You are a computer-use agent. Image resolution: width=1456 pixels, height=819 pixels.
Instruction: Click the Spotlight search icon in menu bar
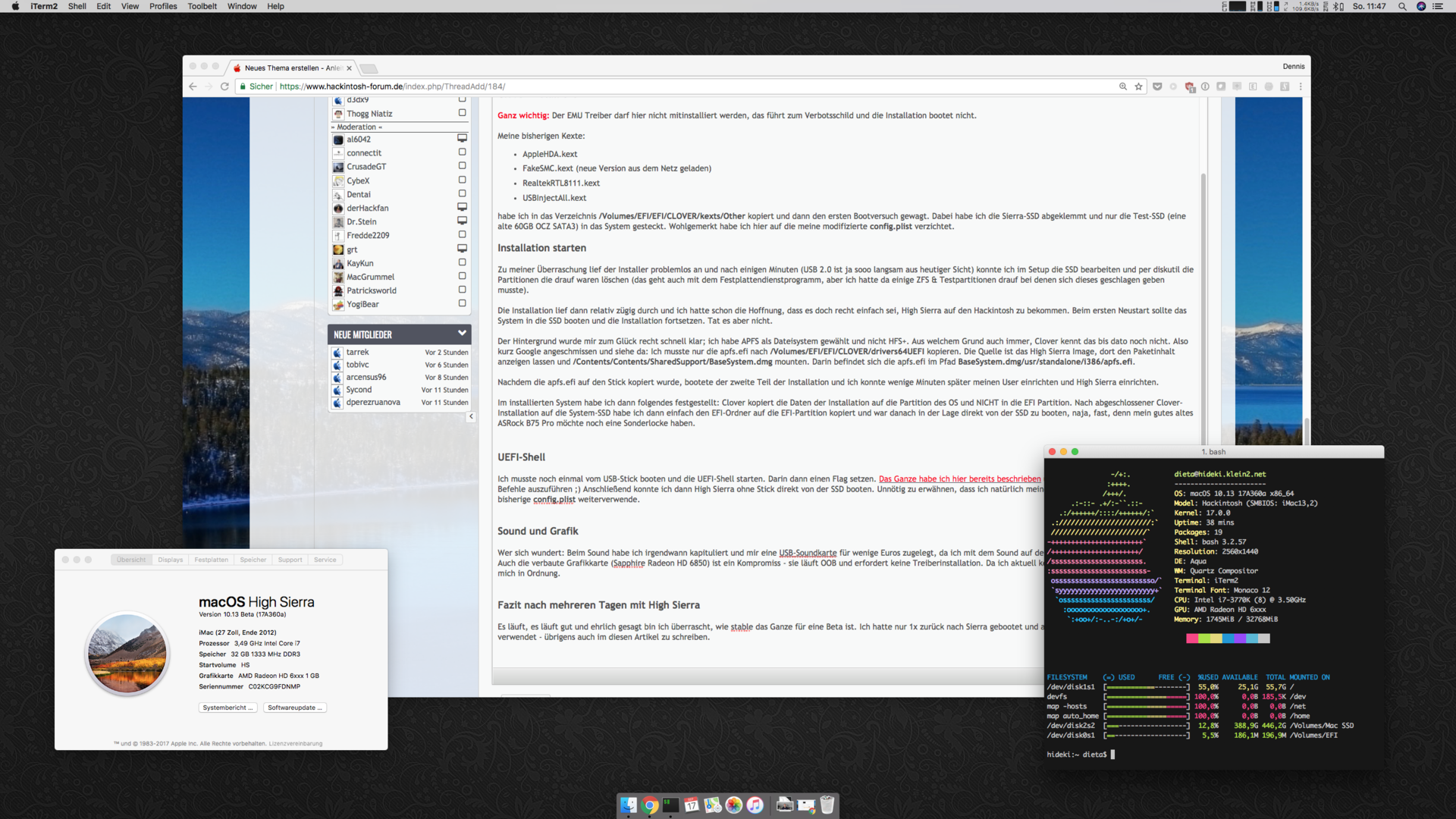point(1402,6)
